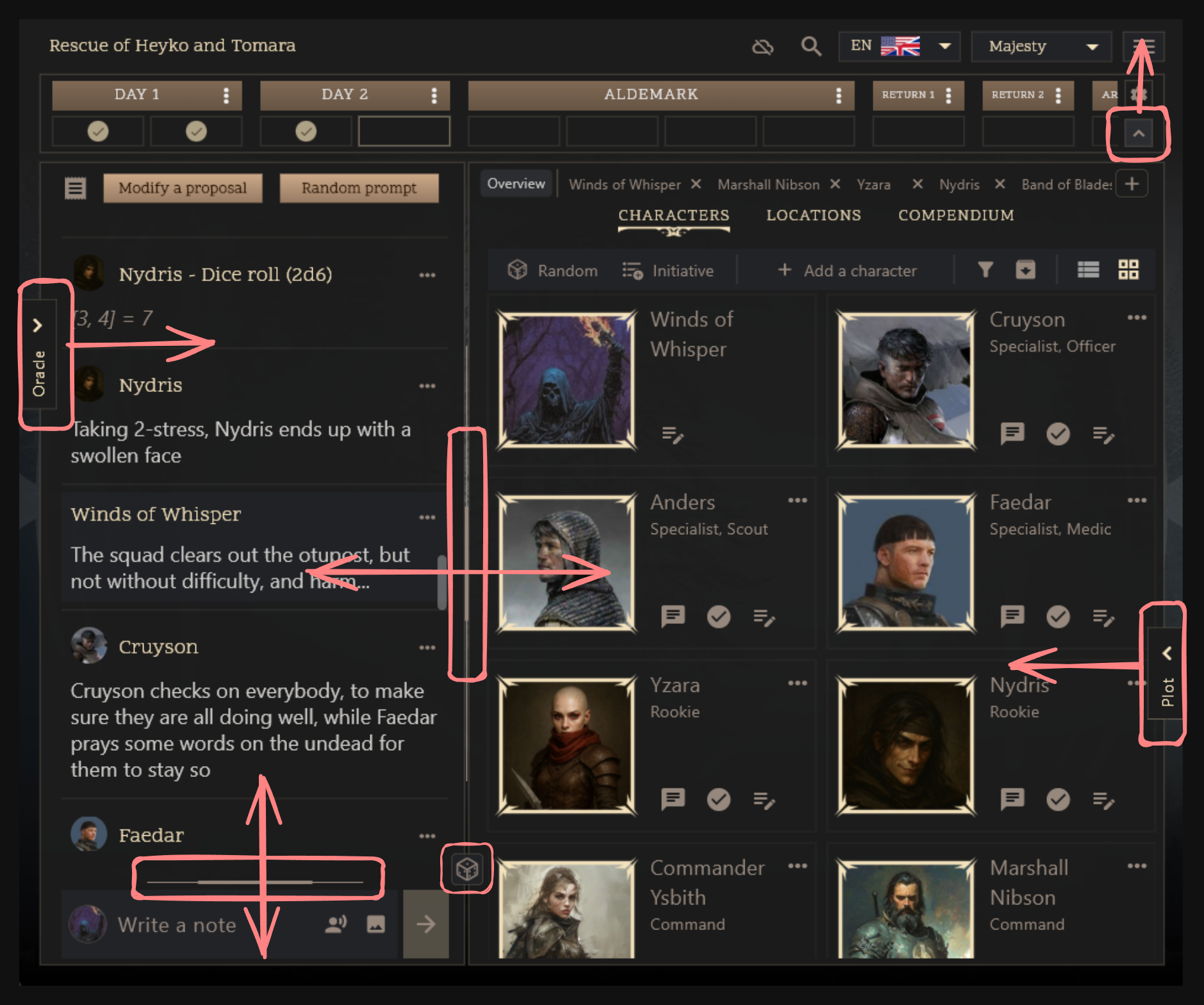Toggle the checkmark on Anders' card

coord(719,617)
